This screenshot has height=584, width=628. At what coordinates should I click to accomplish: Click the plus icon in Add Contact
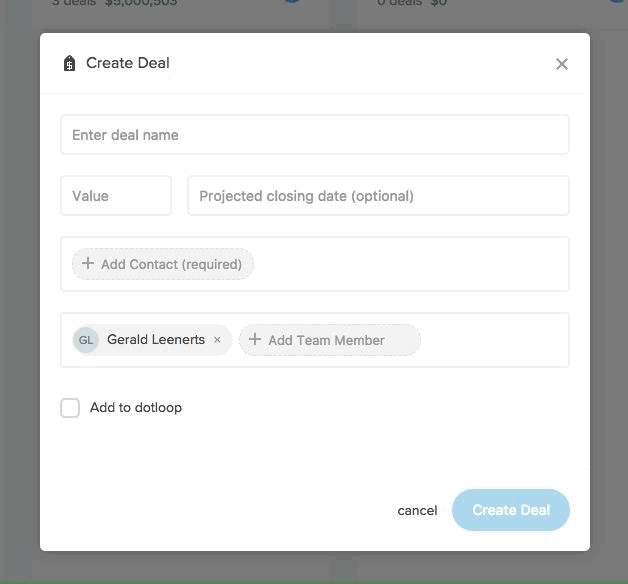click(88, 264)
